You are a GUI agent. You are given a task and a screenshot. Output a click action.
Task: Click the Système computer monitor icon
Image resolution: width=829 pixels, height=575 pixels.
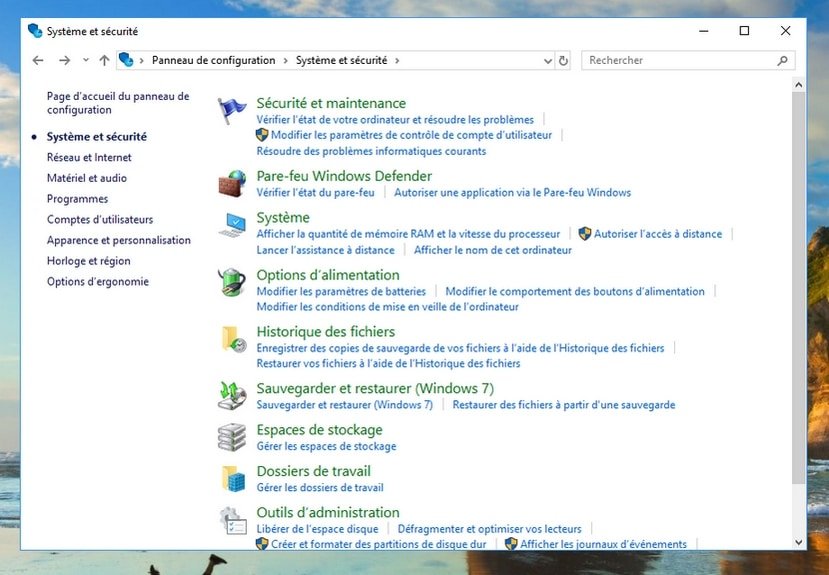[x=233, y=226]
